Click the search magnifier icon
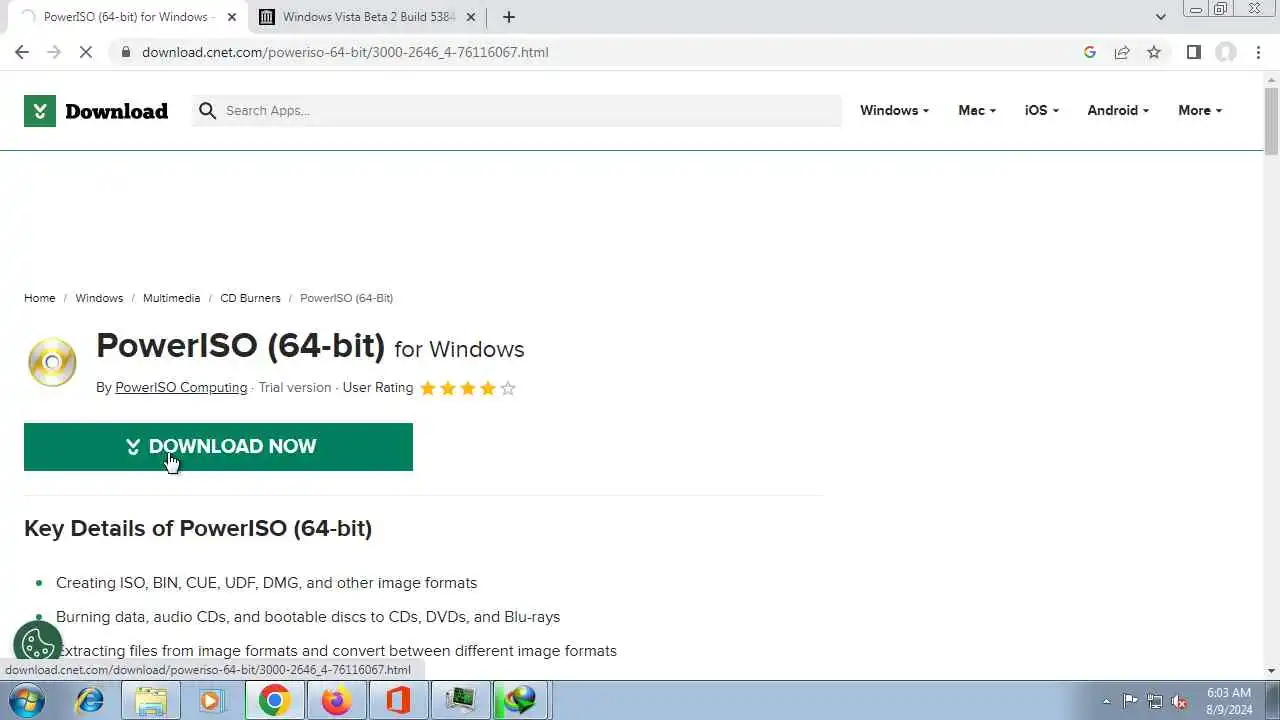 tap(207, 110)
